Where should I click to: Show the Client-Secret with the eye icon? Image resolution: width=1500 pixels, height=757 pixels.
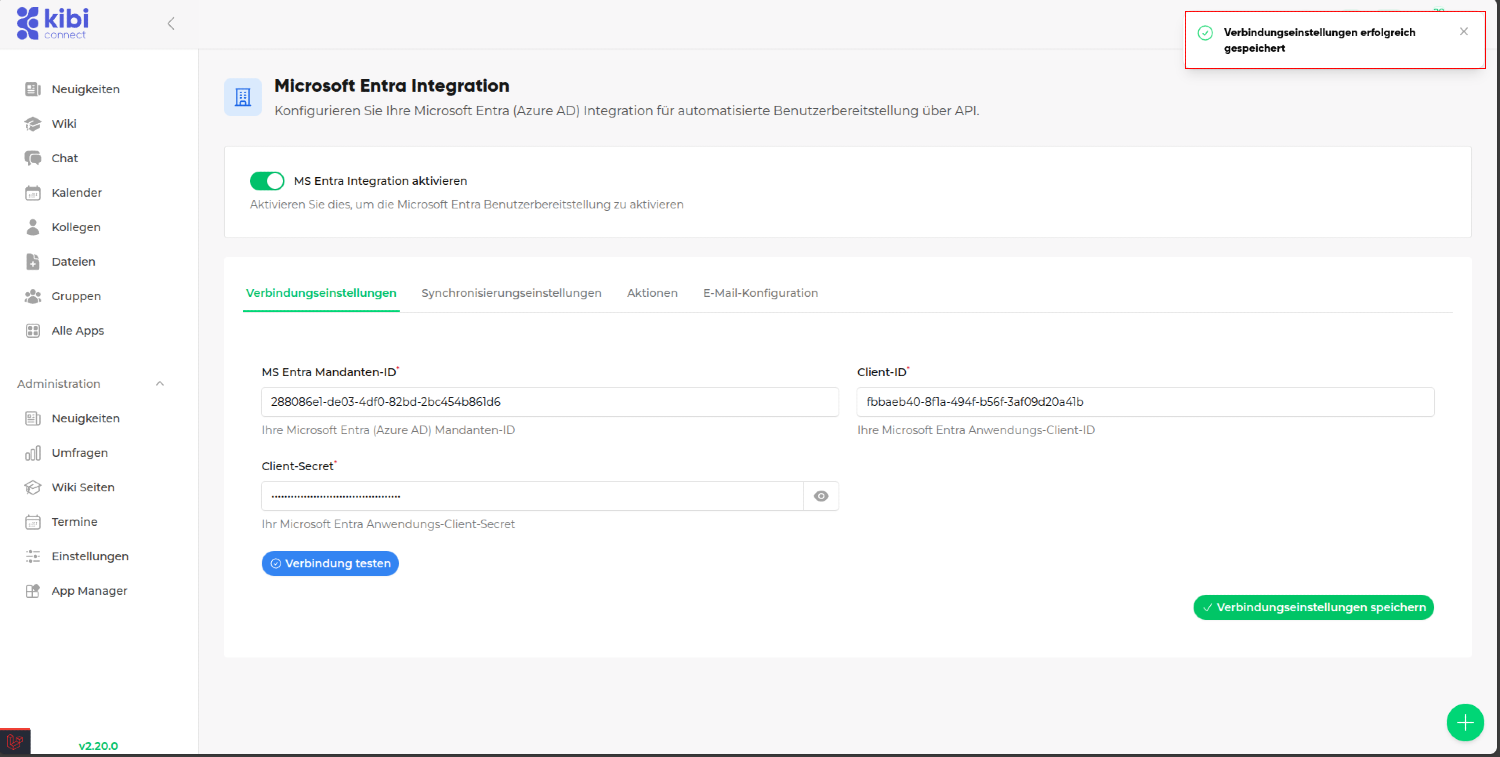tap(821, 496)
